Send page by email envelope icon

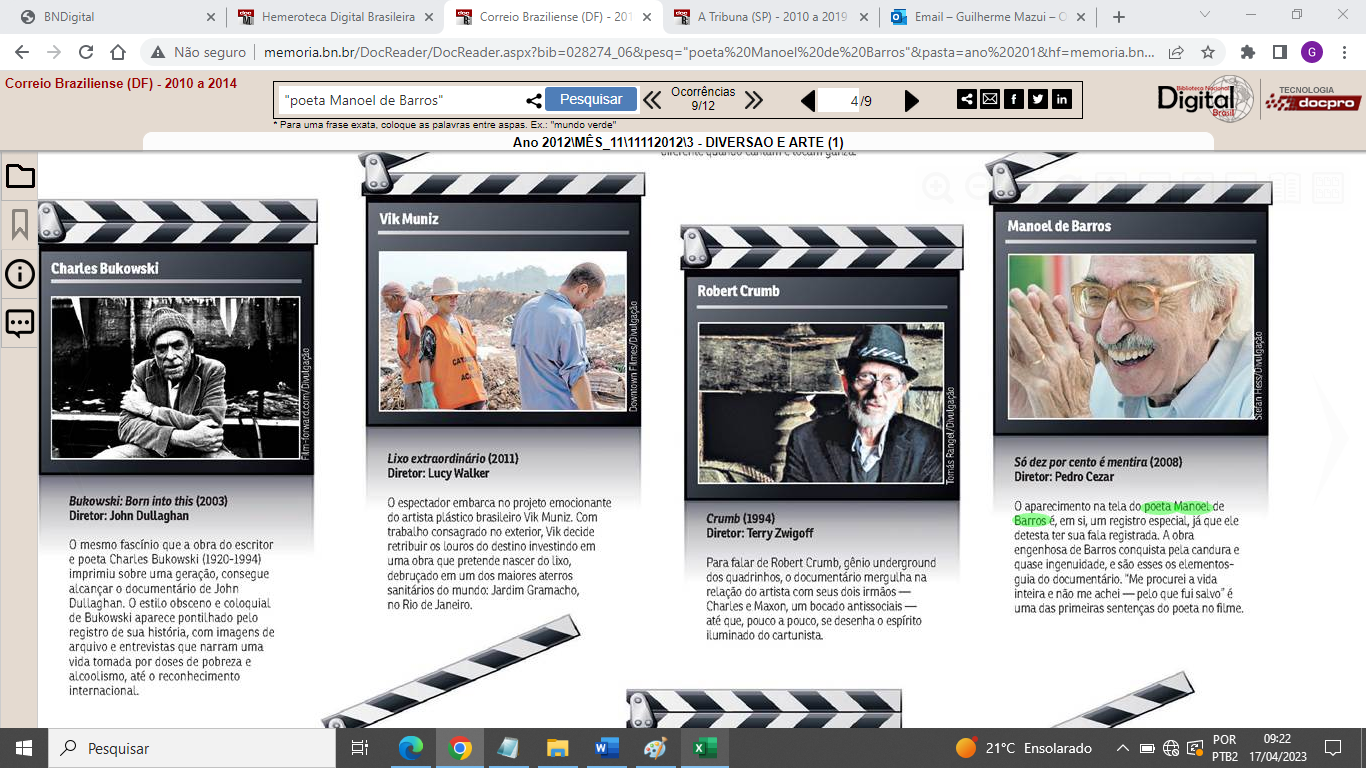click(x=990, y=99)
